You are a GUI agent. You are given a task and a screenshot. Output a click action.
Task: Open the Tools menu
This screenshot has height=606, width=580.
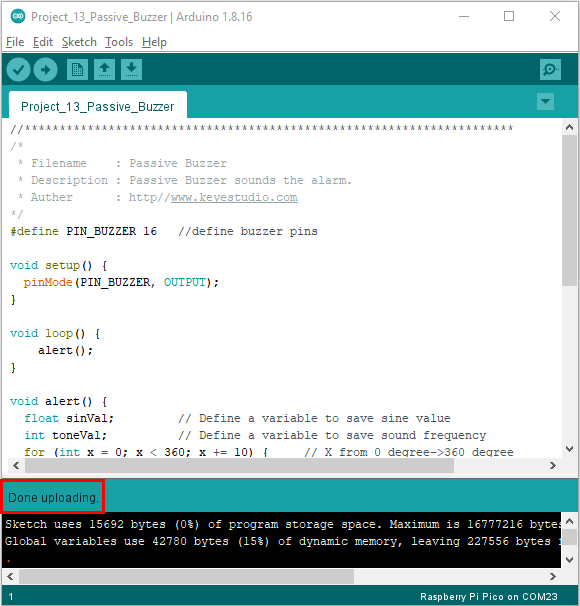click(x=119, y=42)
